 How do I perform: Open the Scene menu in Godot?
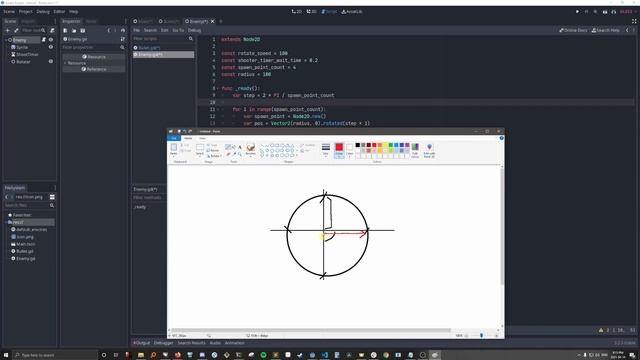point(9,11)
